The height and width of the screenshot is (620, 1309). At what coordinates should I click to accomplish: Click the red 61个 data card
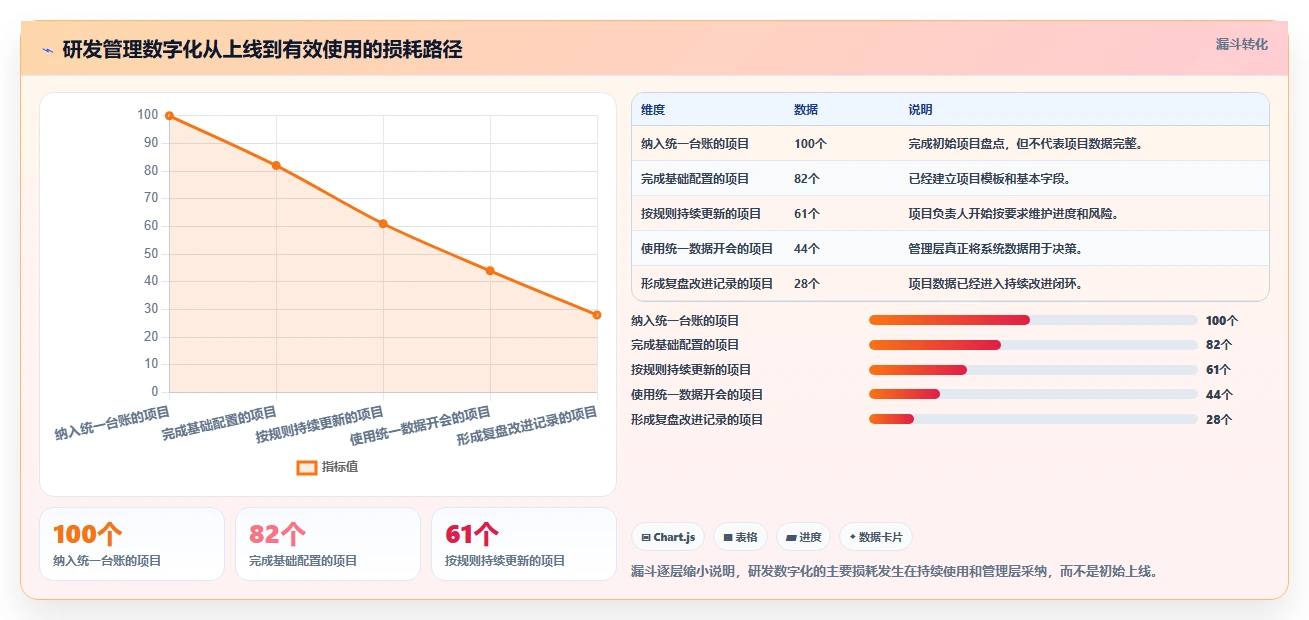point(524,544)
